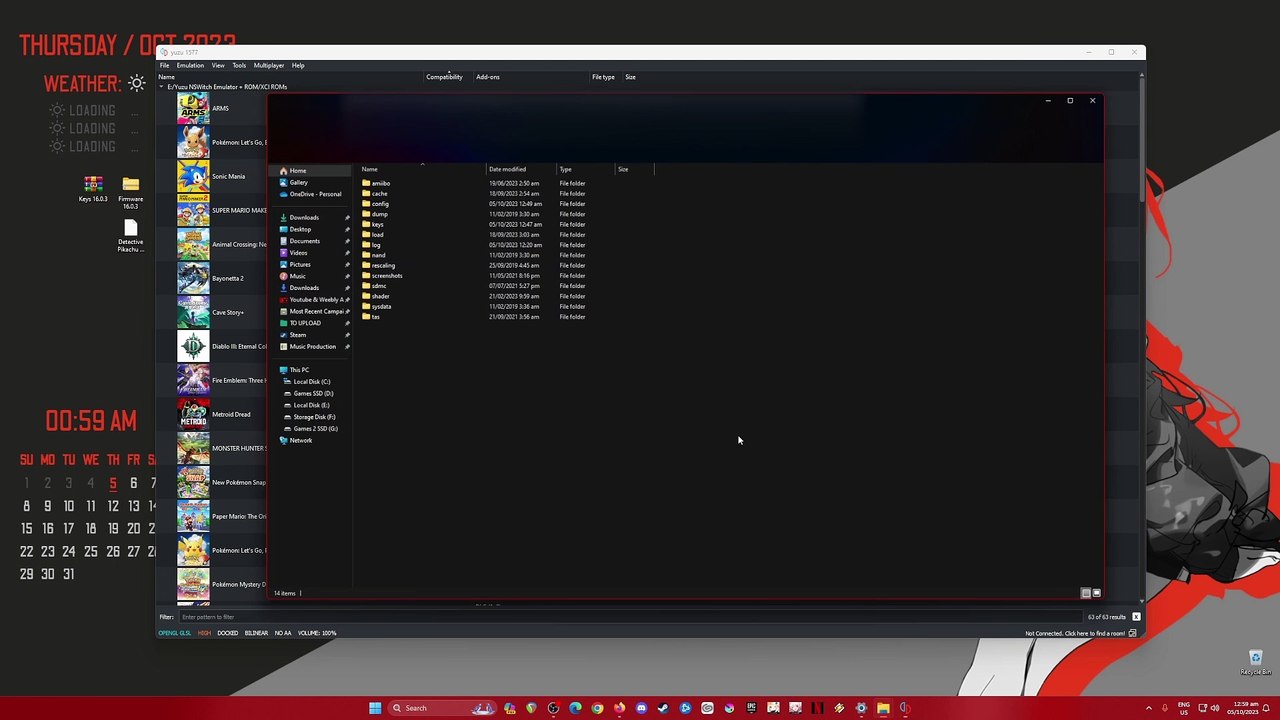Select the nand folder

[378, 255]
